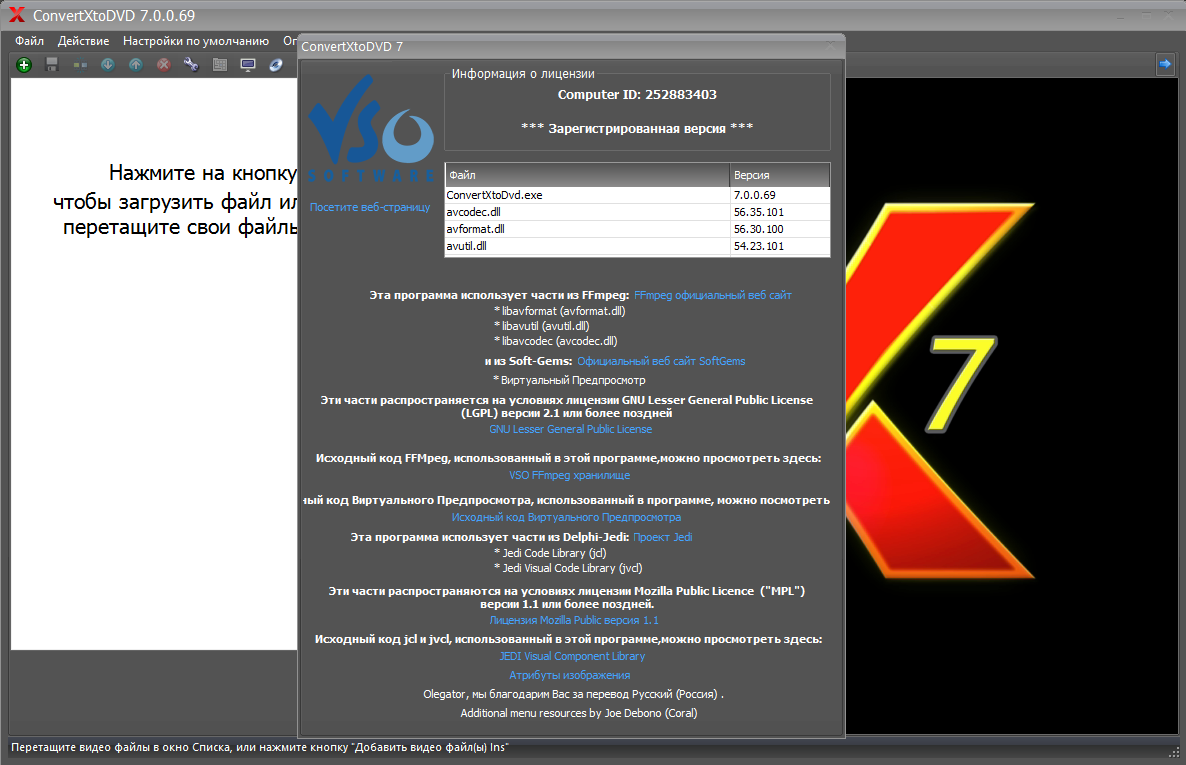This screenshot has width=1186, height=765.
Task: Open the Действие menu
Action: (83, 41)
